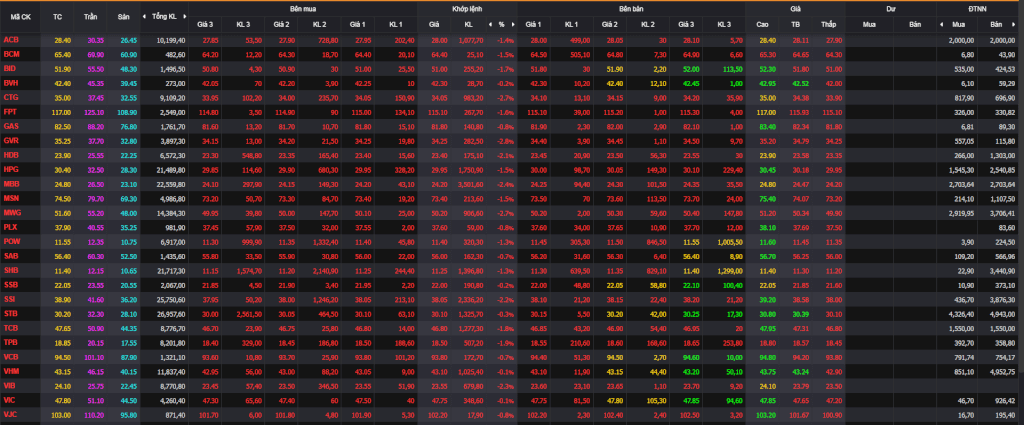Open the VIB ticker
The height and width of the screenshot is (425, 1024).
[x=10, y=385]
